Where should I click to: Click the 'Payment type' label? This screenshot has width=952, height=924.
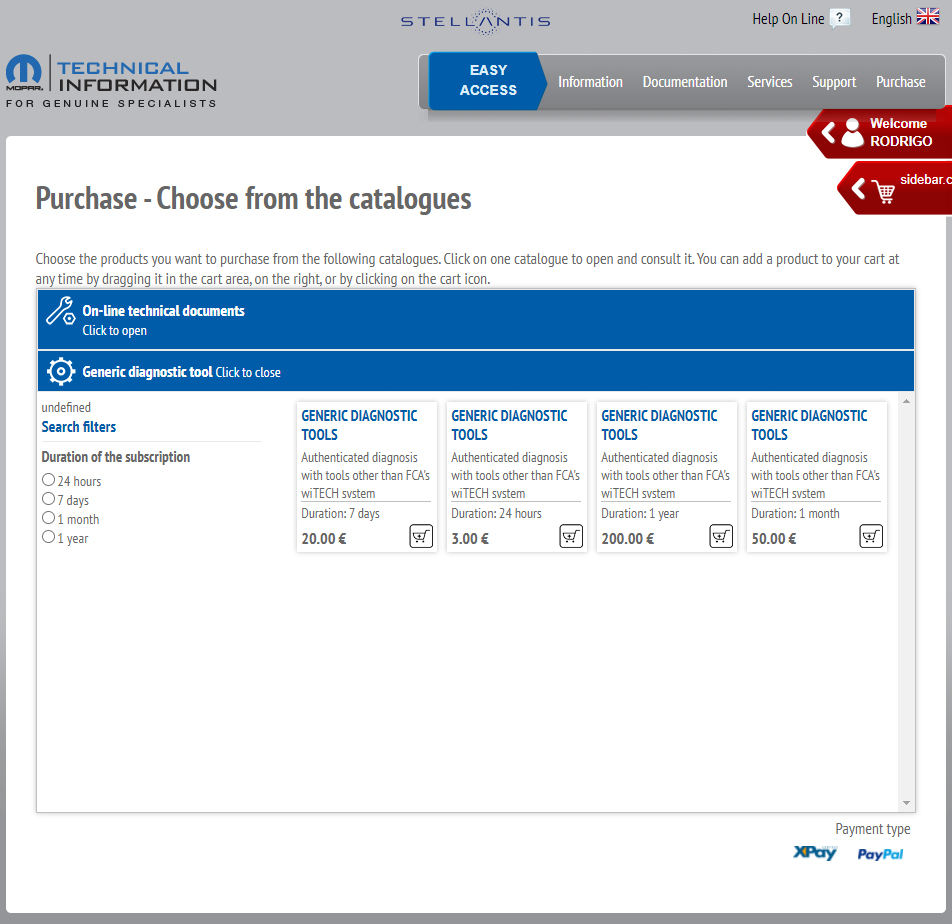click(x=872, y=829)
